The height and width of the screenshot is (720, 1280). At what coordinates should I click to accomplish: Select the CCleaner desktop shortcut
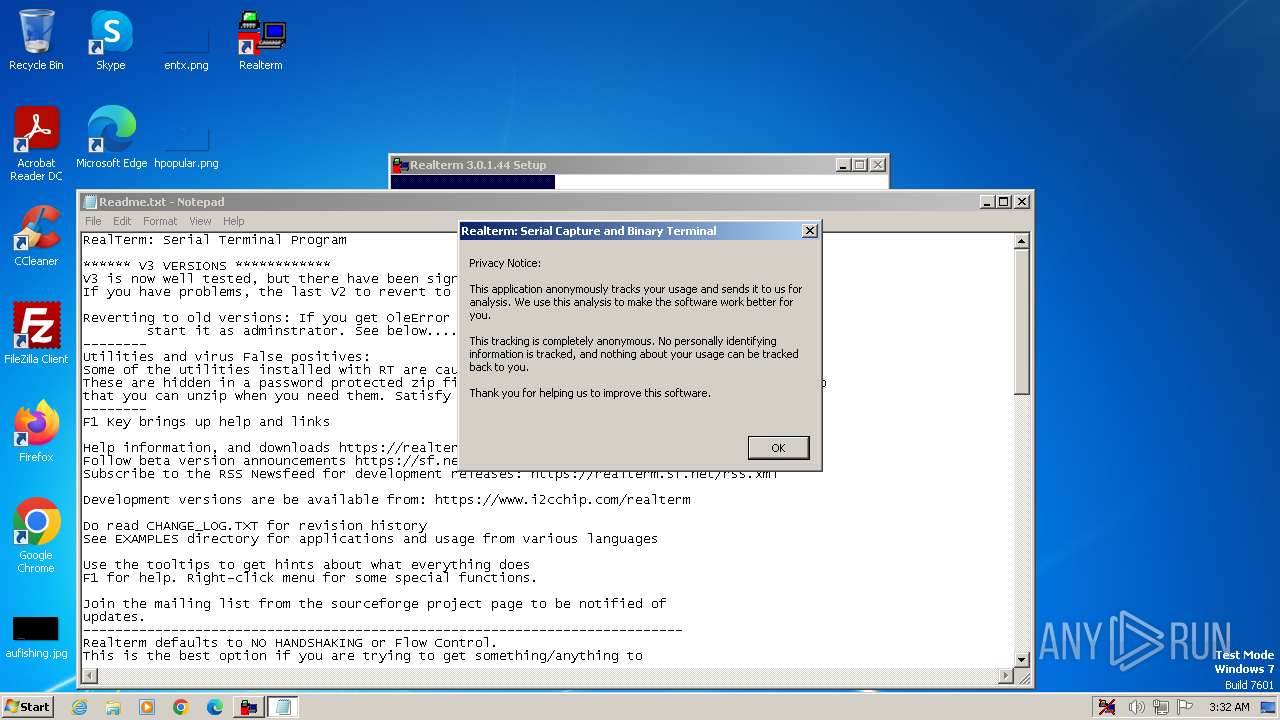coord(36,236)
